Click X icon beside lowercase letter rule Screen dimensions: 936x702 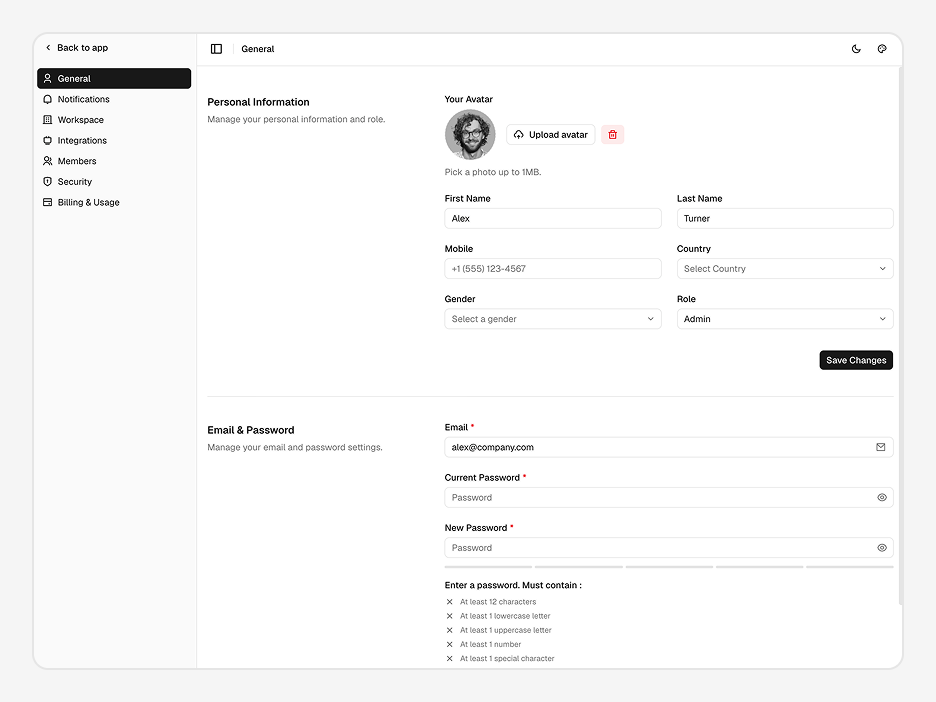[449, 616]
